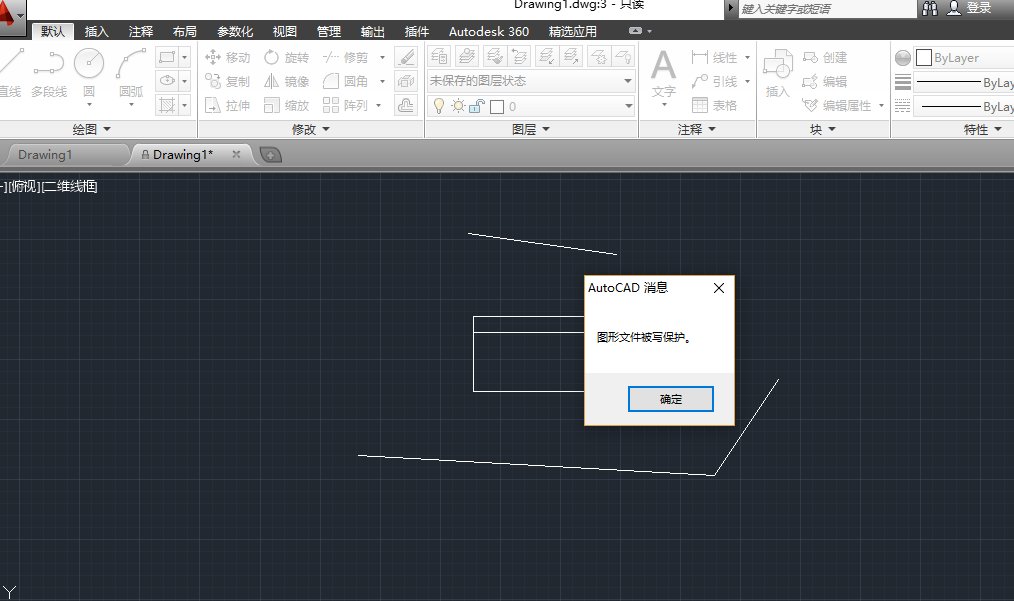Click the Table (表格) tool
Screen dimensions: 1014x601
tap(715, 105)
